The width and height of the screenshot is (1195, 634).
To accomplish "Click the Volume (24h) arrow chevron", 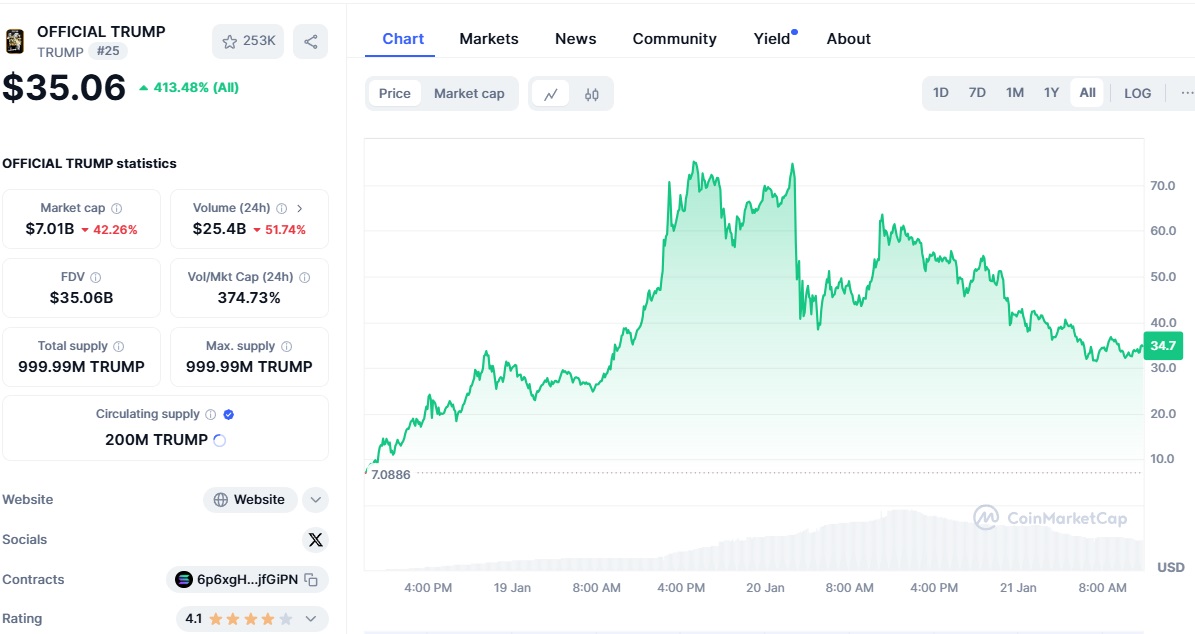I will (x=300, y=208).
